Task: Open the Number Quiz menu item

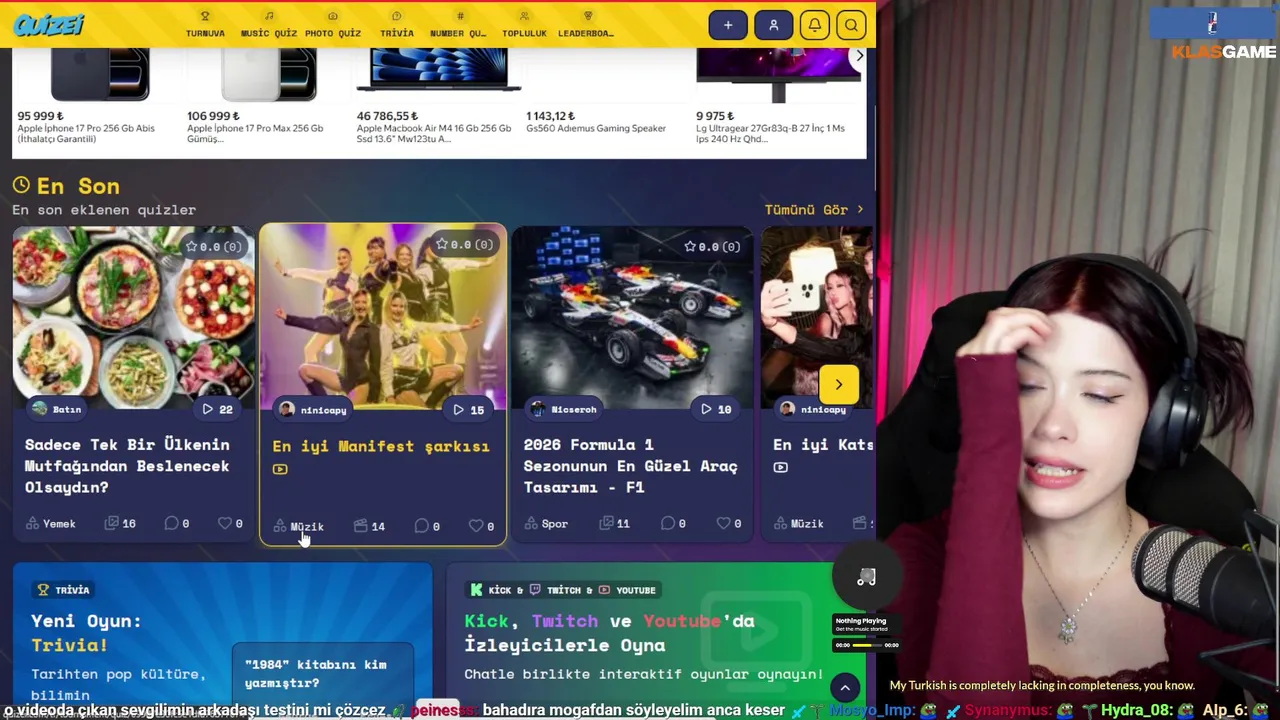Action: click(x=459, y=25)
